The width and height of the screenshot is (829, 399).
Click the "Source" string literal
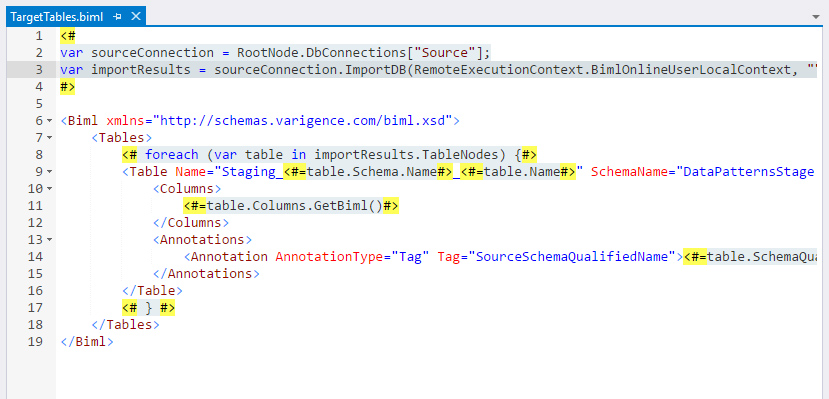point(444,53)
